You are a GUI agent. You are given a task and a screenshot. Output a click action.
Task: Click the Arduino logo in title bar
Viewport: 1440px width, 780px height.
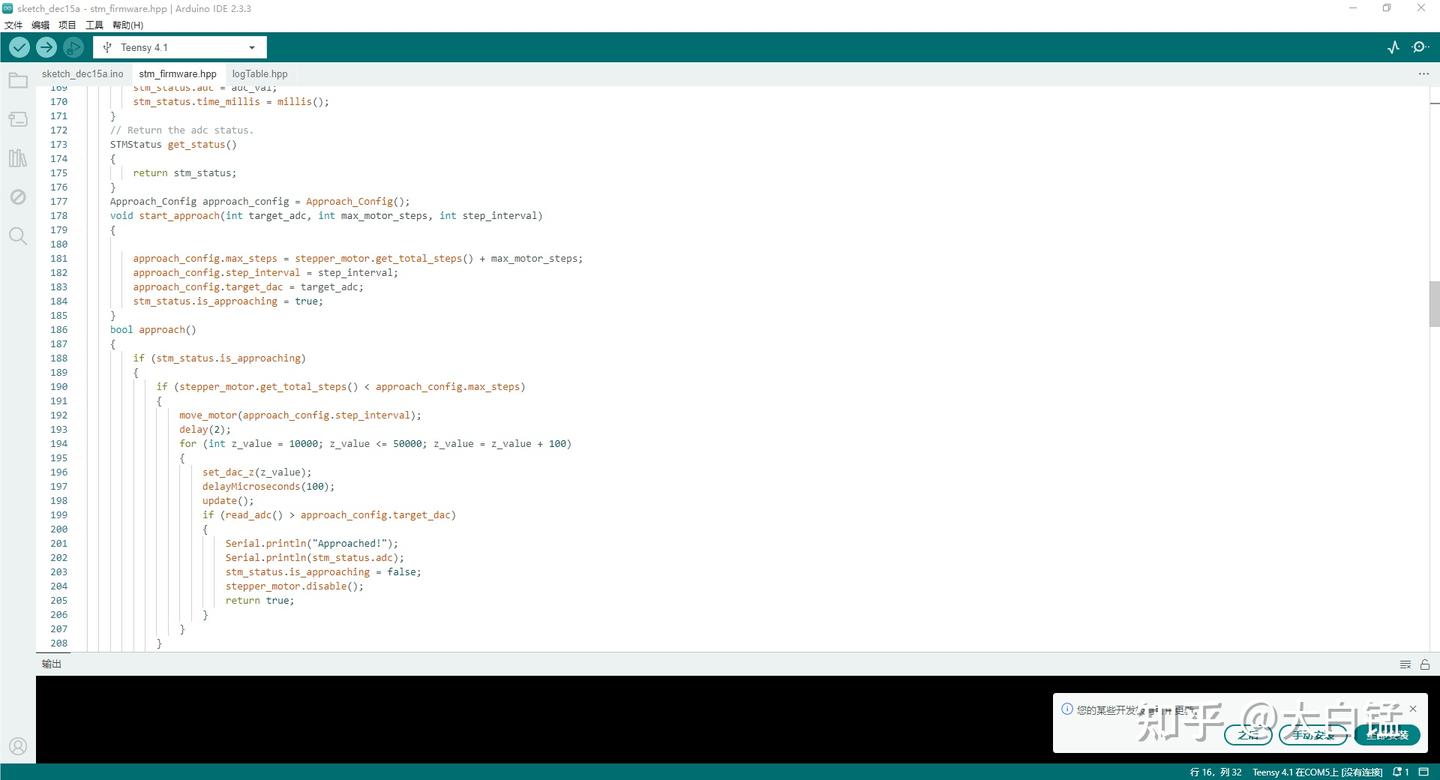pyautogui.click(x=8, y=8)
